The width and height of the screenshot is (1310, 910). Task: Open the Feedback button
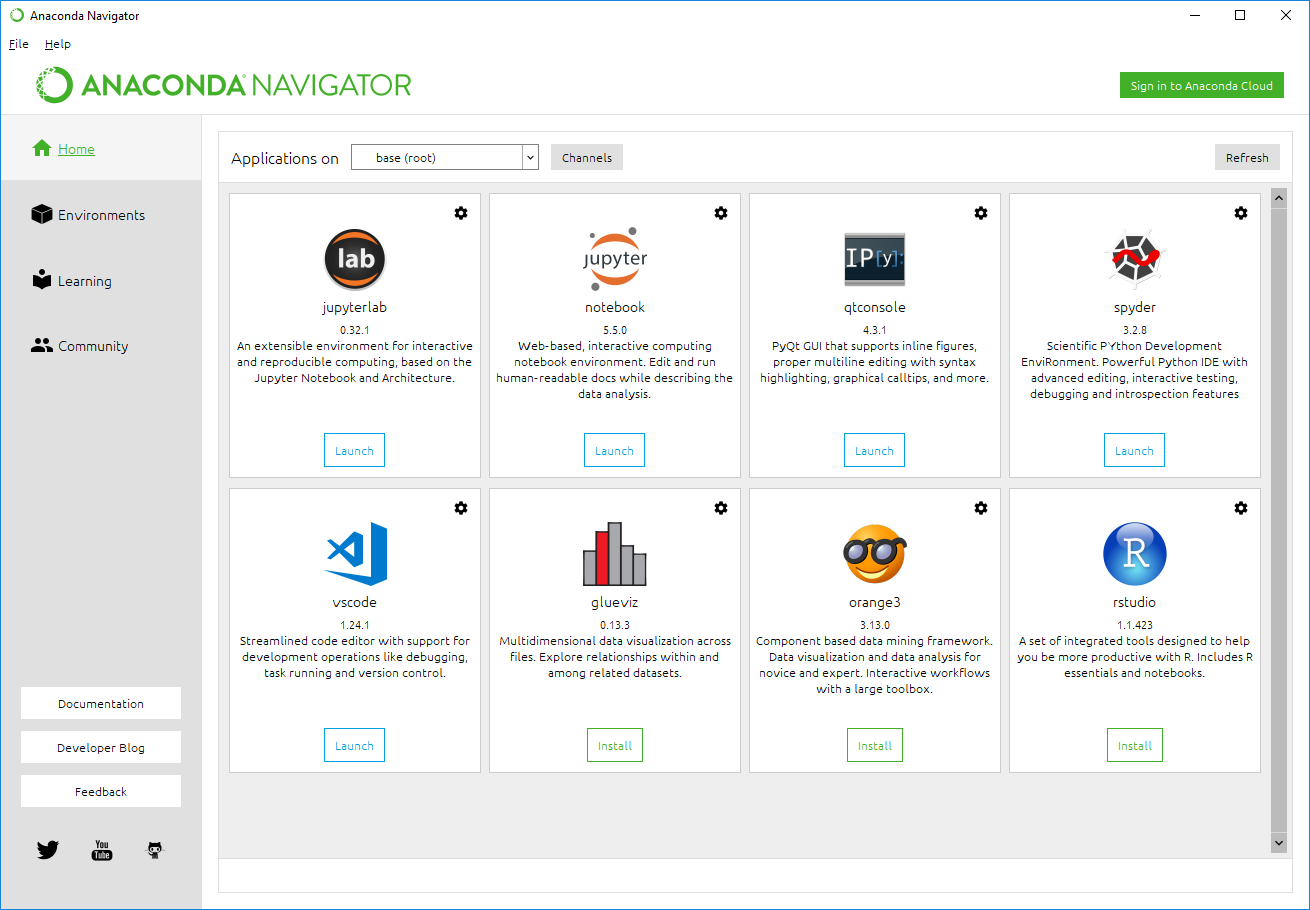pos(101,791)
